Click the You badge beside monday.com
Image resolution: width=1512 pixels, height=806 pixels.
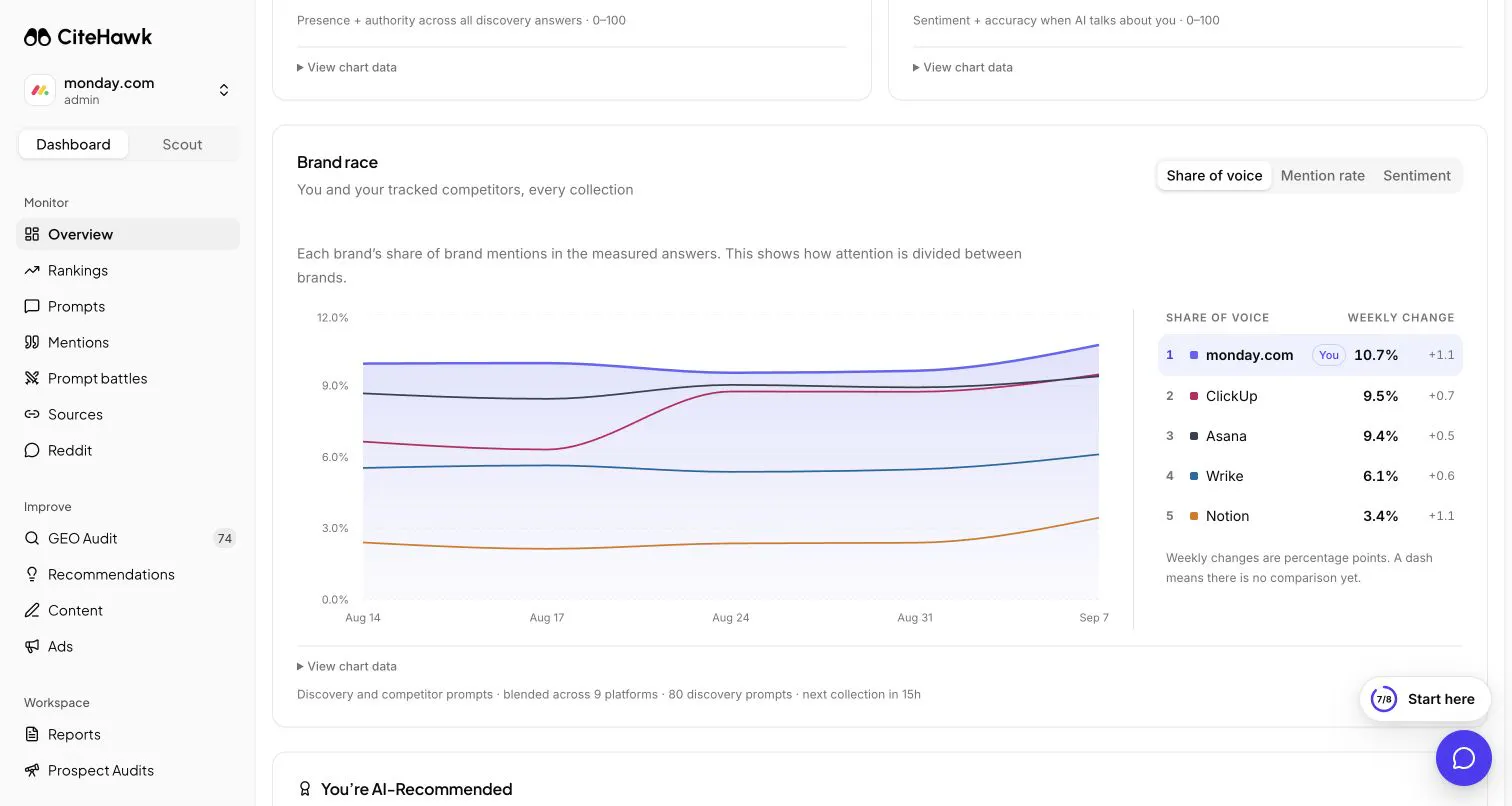pyautogui.click(x=1329, y=355)
